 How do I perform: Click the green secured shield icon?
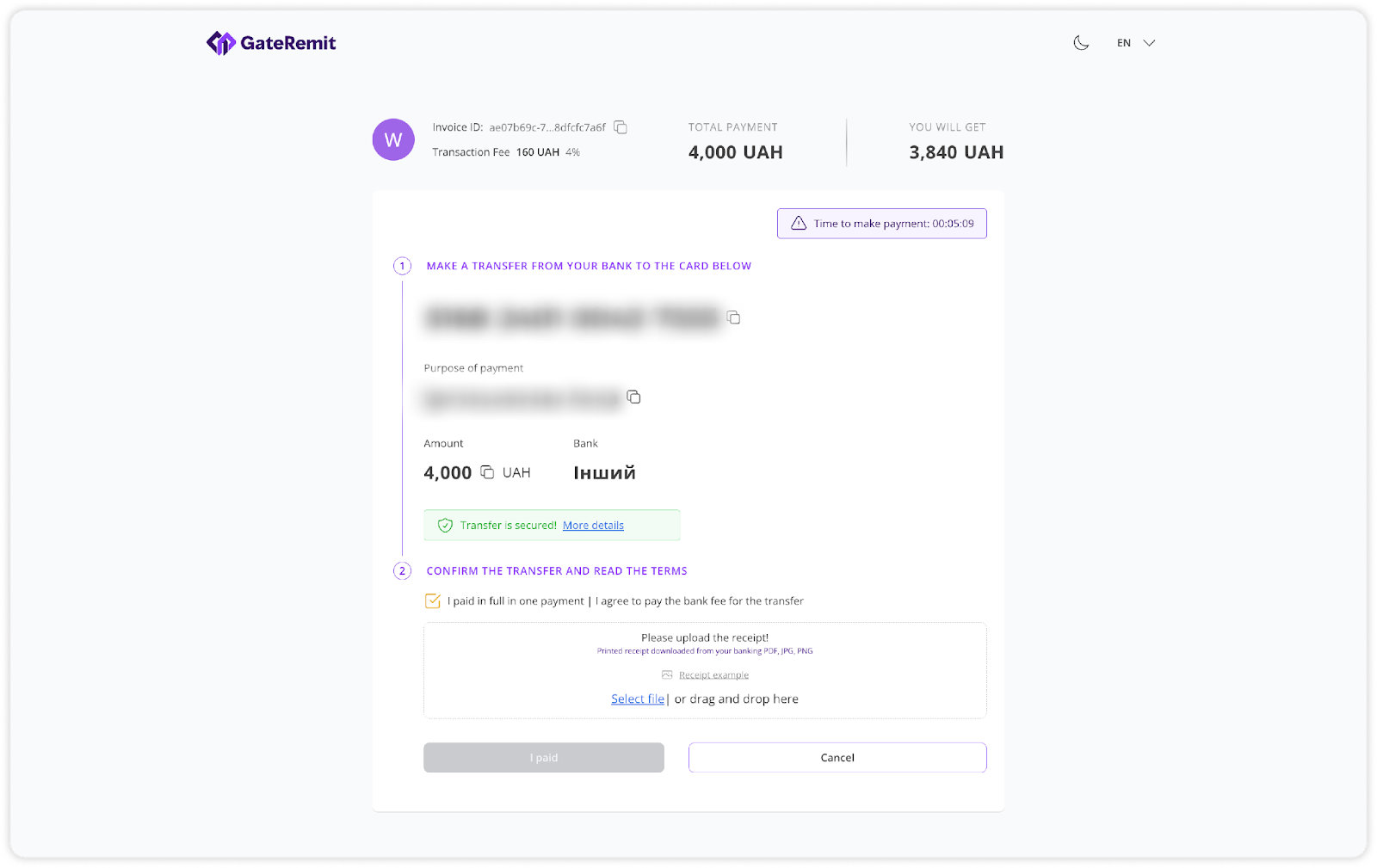(x=445, y=526)
